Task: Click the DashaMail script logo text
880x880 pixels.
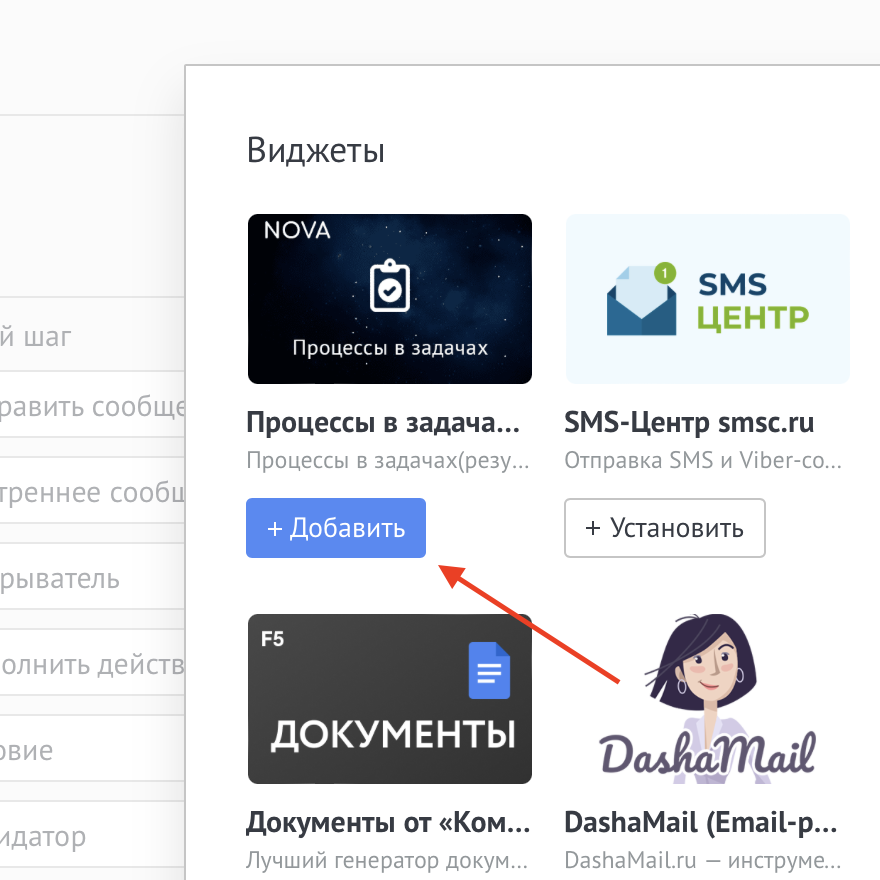Action: [708, 752]
